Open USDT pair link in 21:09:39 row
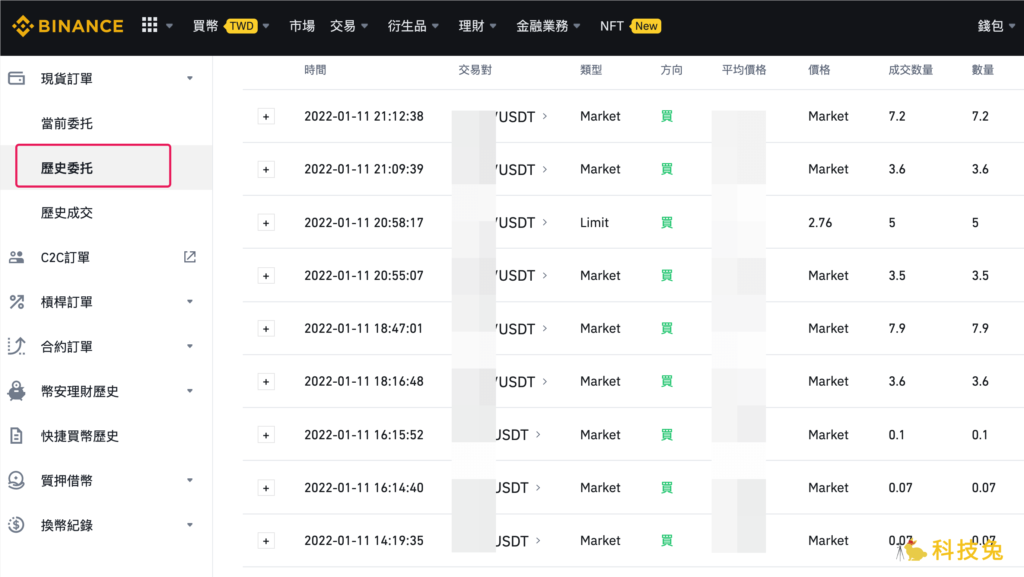 [x=520, y=170]
